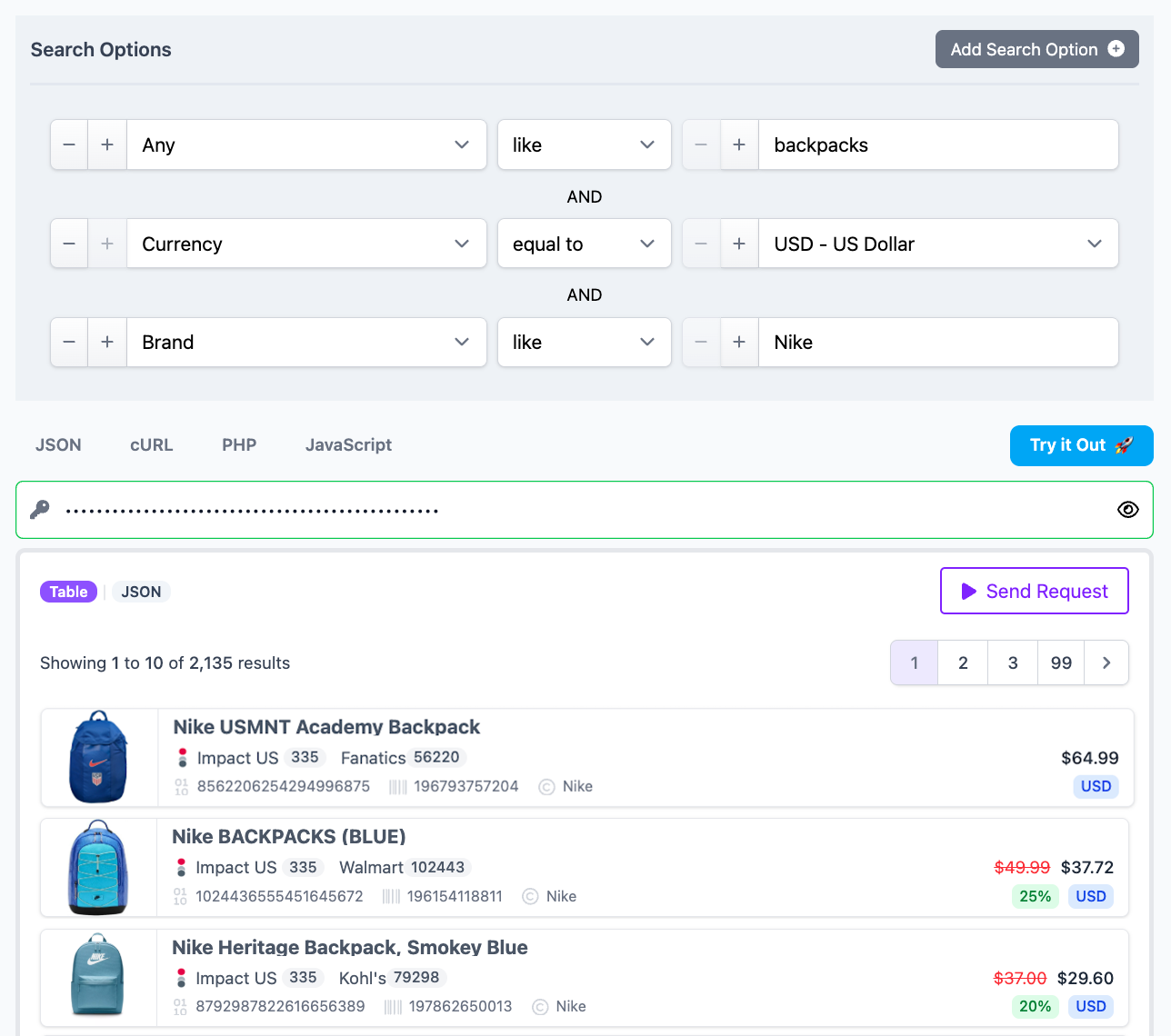Image resolution: width=1171 pixels, height=1036 pixels.
Task: Open the like operator dropdown for Any row
Action: pos(584,144)
